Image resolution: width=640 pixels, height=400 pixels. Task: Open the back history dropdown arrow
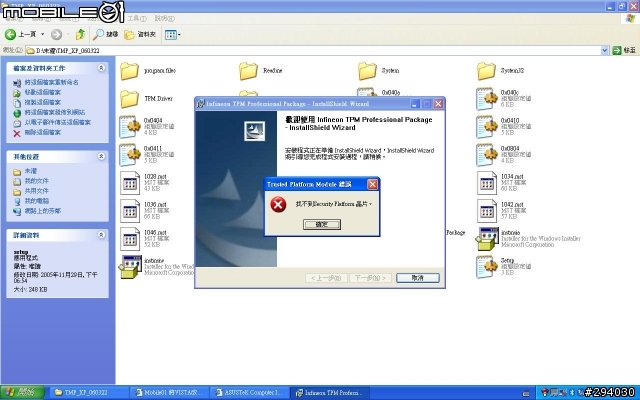point(42,34)
